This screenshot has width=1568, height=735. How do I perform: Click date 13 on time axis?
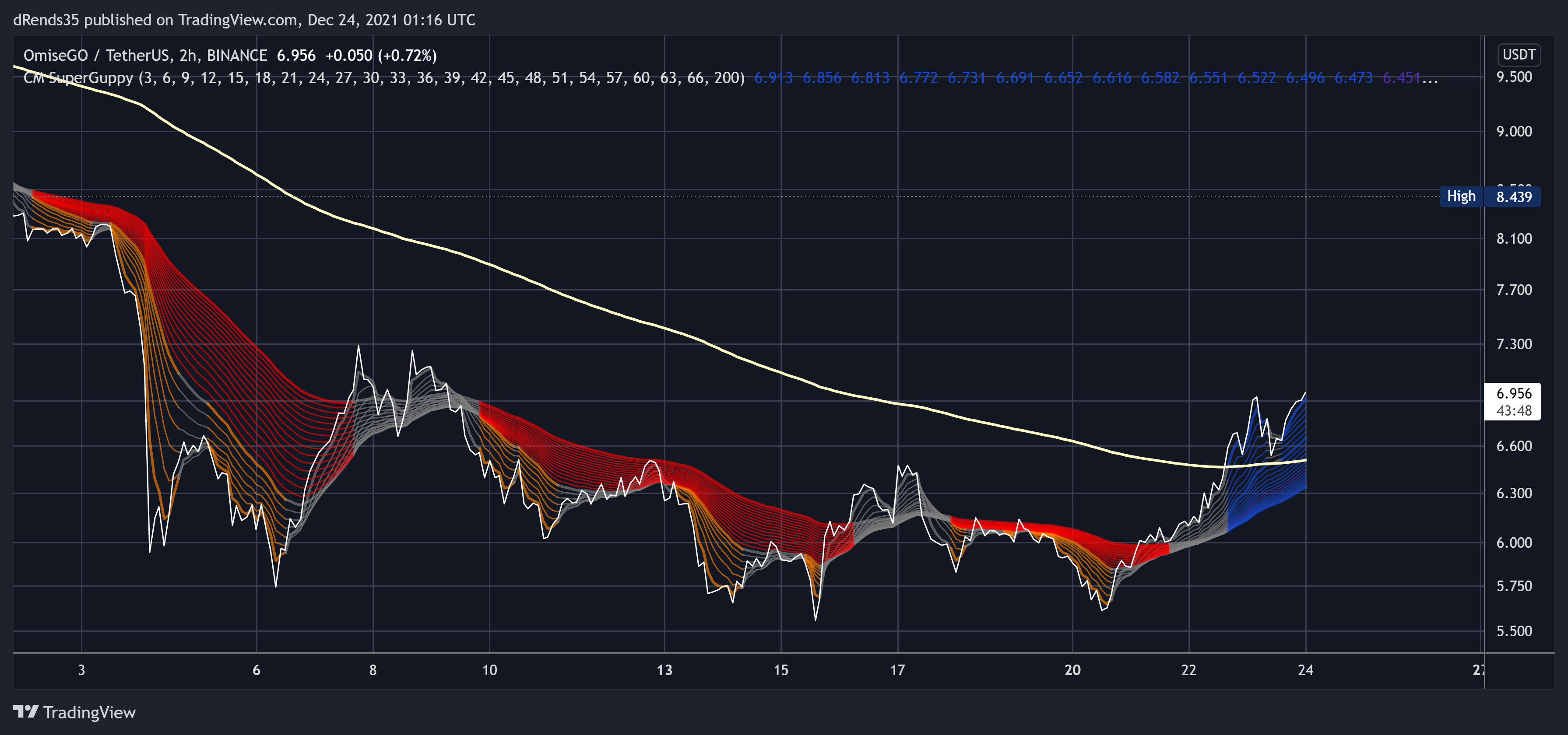664,670
